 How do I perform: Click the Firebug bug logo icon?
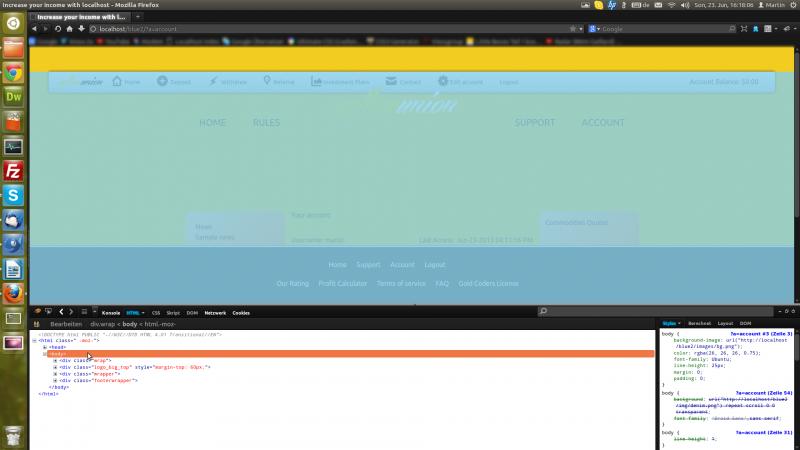coord(37,312)
